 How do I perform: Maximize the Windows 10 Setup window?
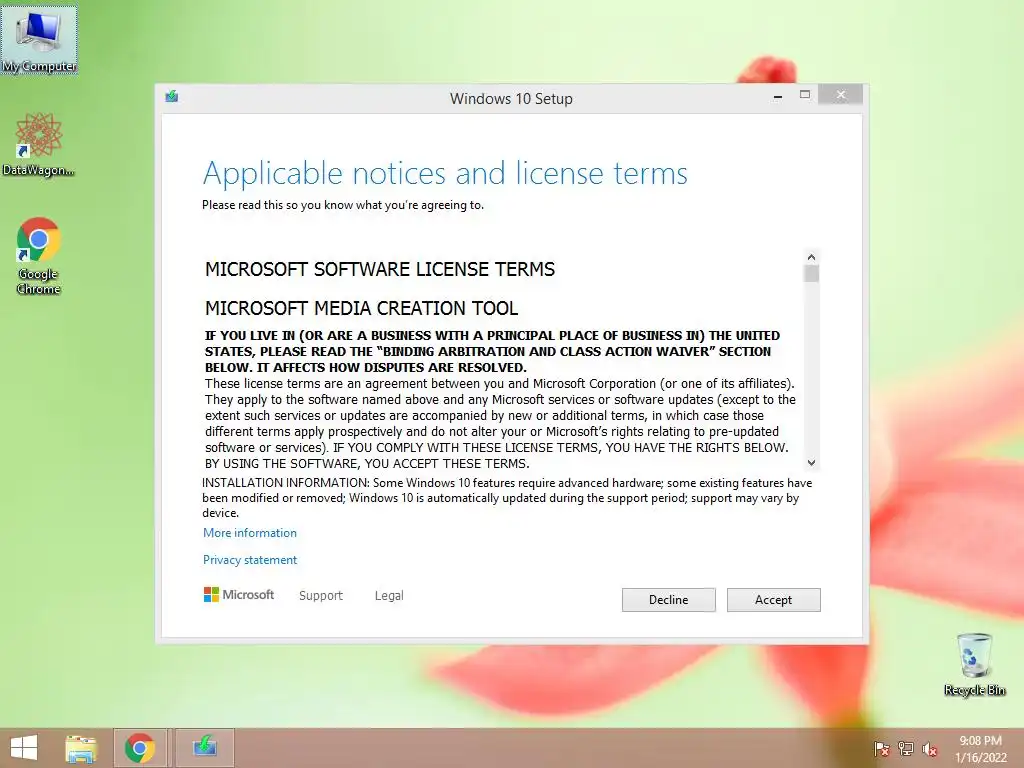click(805, 95)
